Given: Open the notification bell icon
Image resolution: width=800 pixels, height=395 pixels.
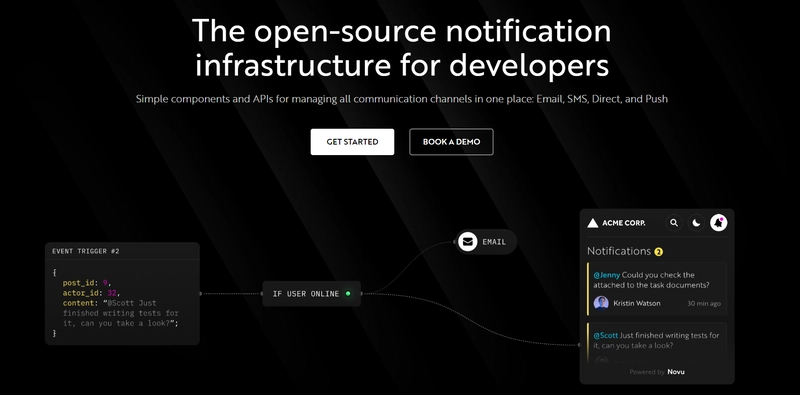Looking at the screenshot, I should click(x=718, y=223).
